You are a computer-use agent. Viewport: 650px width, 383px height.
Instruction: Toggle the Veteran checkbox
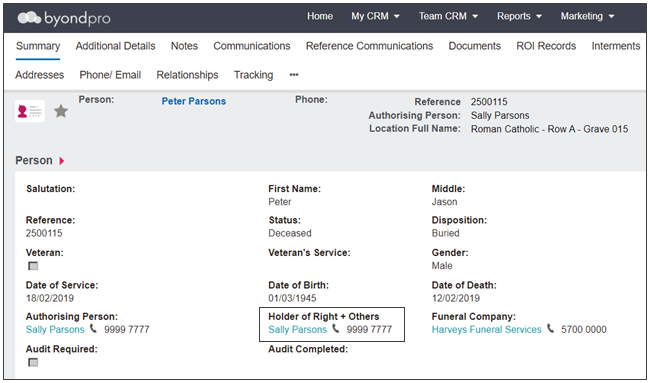pyautogui.click(x=33, y=266)
